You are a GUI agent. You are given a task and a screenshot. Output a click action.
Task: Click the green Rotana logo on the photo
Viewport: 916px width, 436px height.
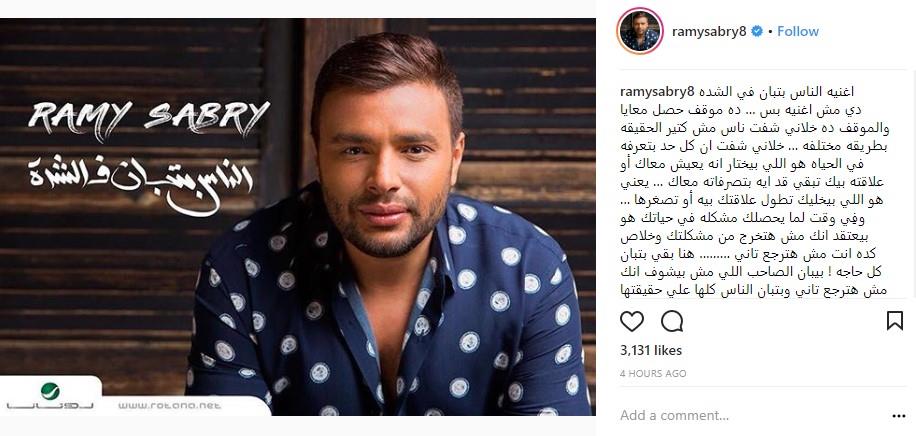(50, 391)
